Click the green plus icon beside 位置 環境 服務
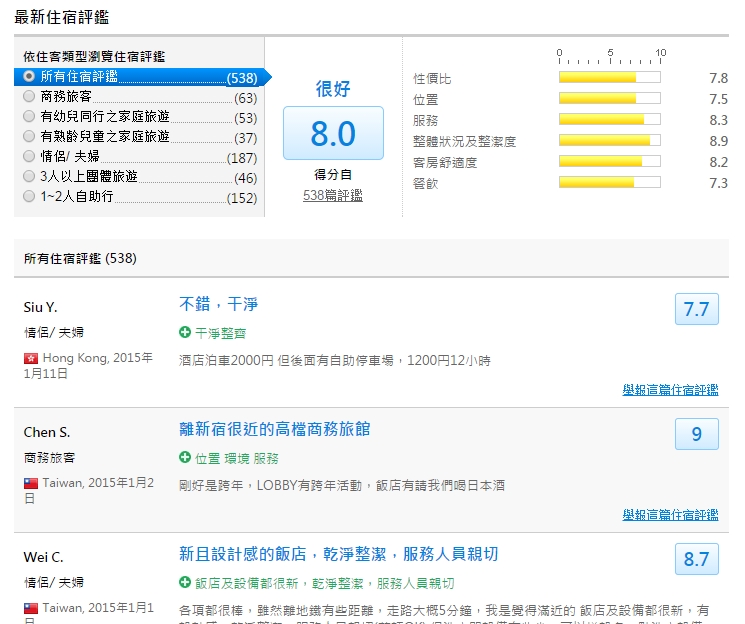 (185, 458)
